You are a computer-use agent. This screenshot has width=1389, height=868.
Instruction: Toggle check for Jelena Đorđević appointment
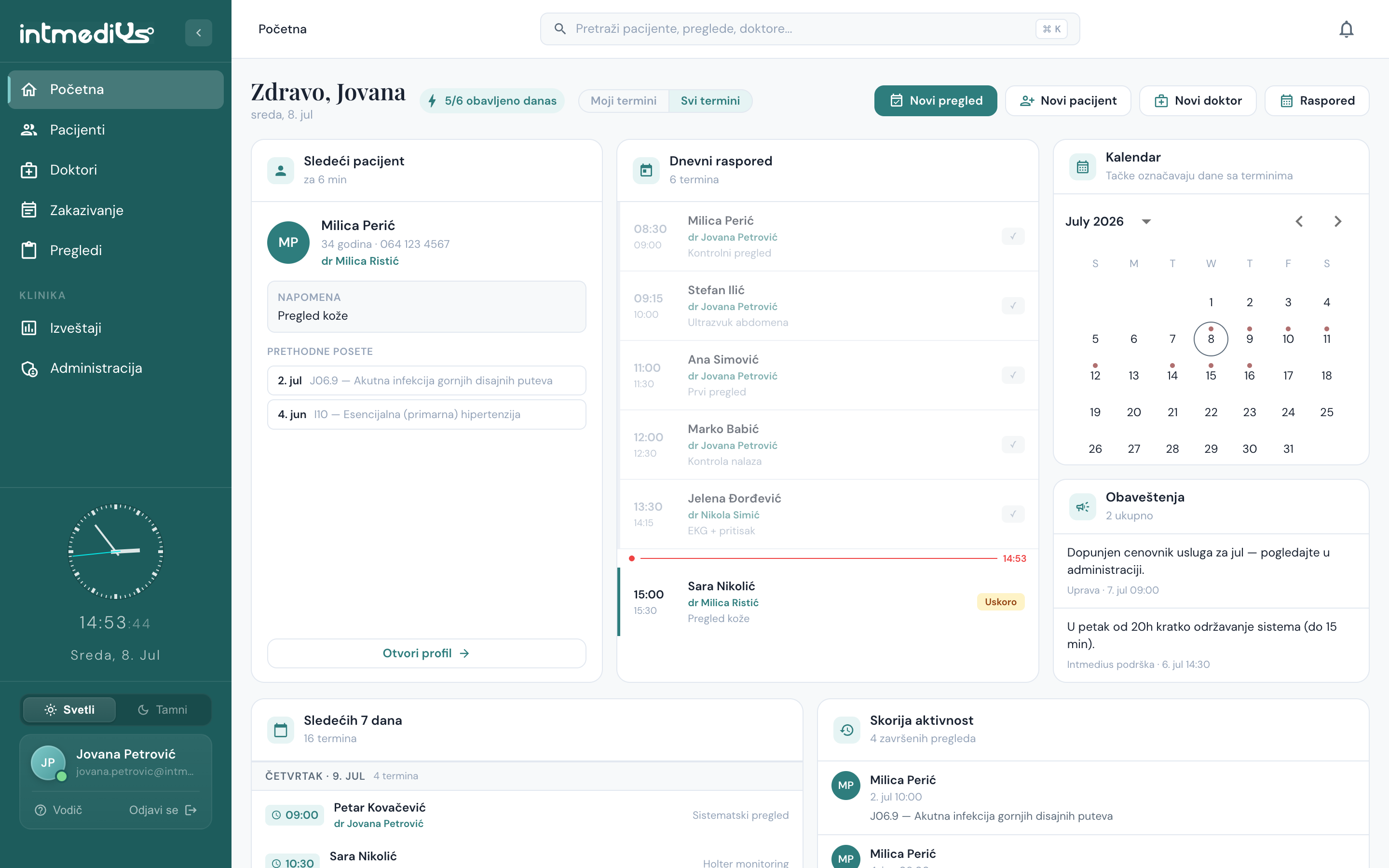tap(1013, 514)
